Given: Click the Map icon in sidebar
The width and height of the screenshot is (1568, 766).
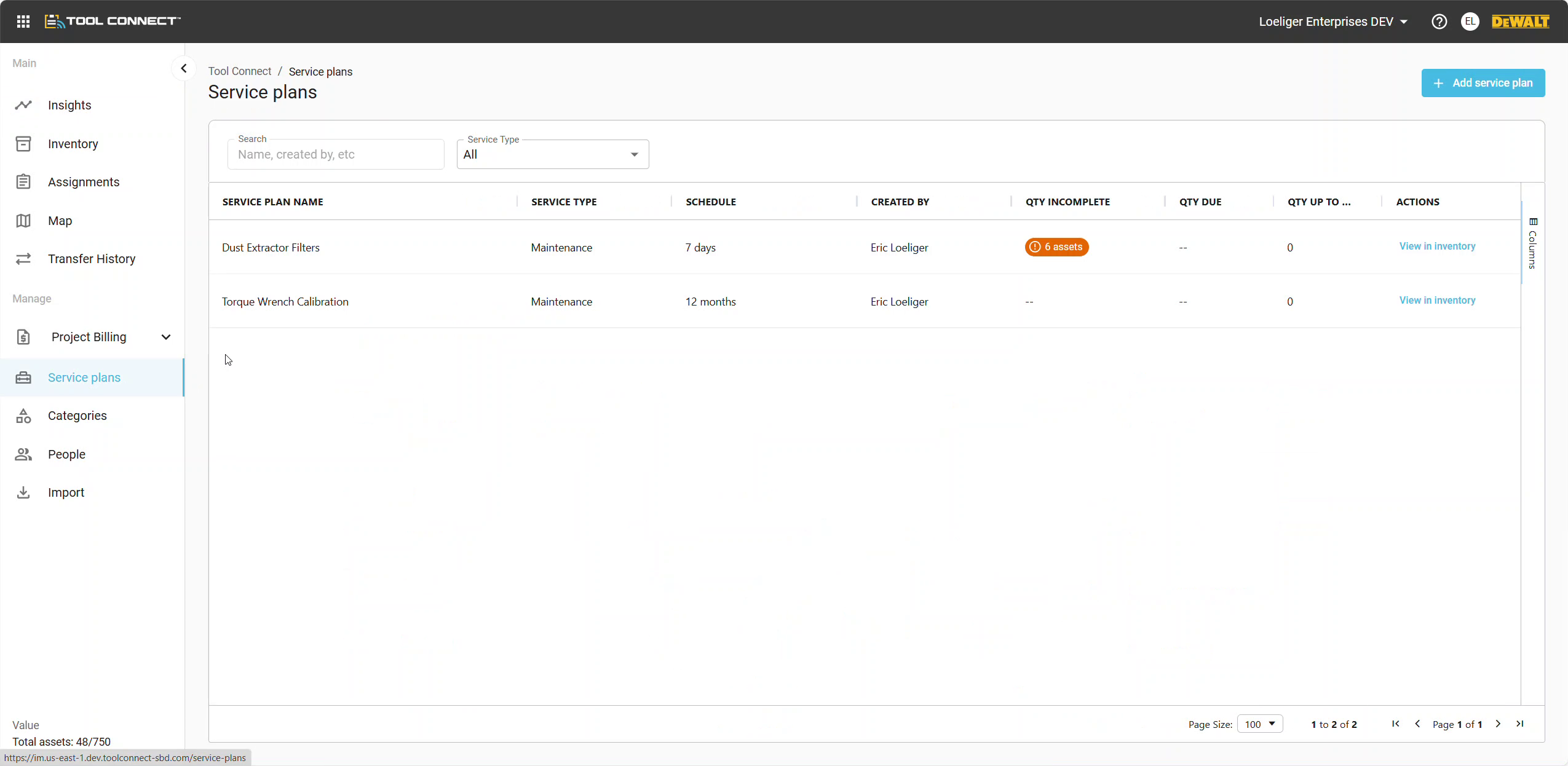Looking at the screenshot, I should (23, 221).
